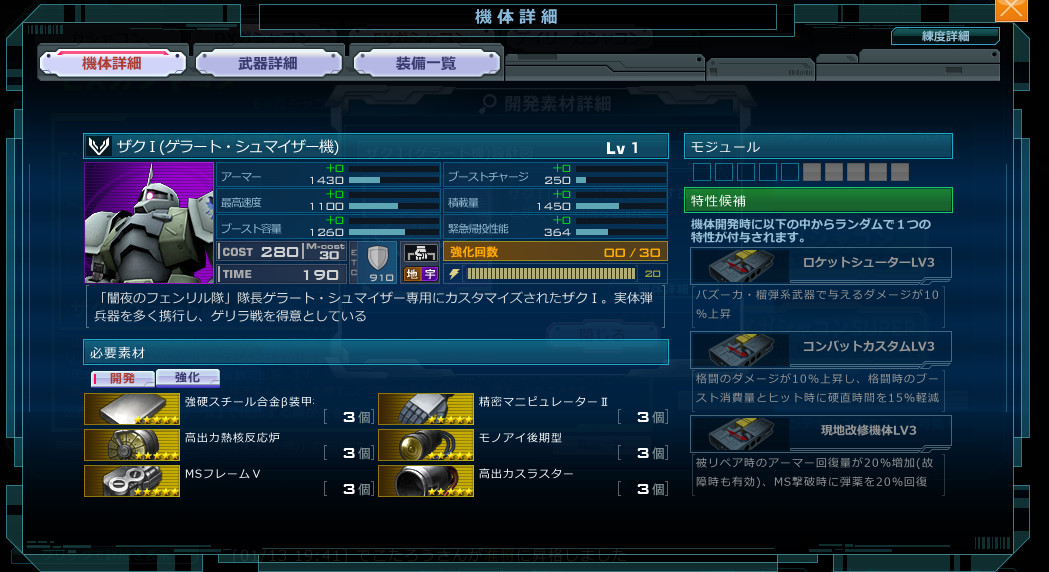Click the ロケットシューターLV3 trait icon
The height and width of the screenshot is (572, 1049).
[741, 265]
